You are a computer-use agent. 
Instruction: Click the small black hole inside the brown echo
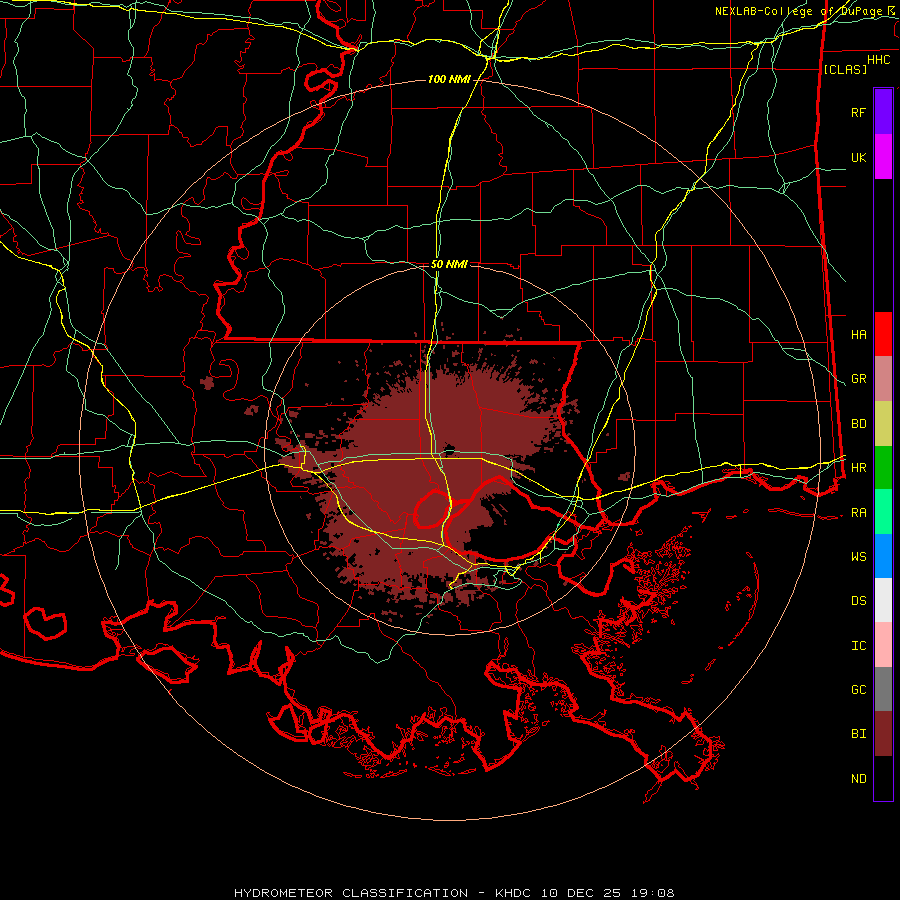(448, 449)
